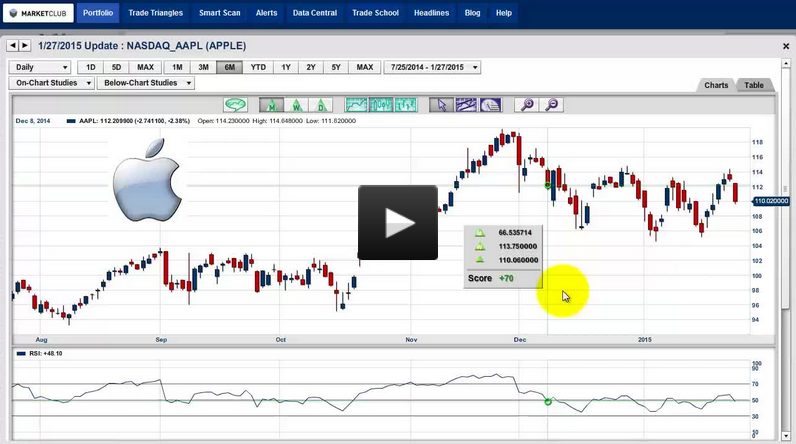Select the 1Y time range button
This screenshot has height=444, width=796.
(286, 67)
